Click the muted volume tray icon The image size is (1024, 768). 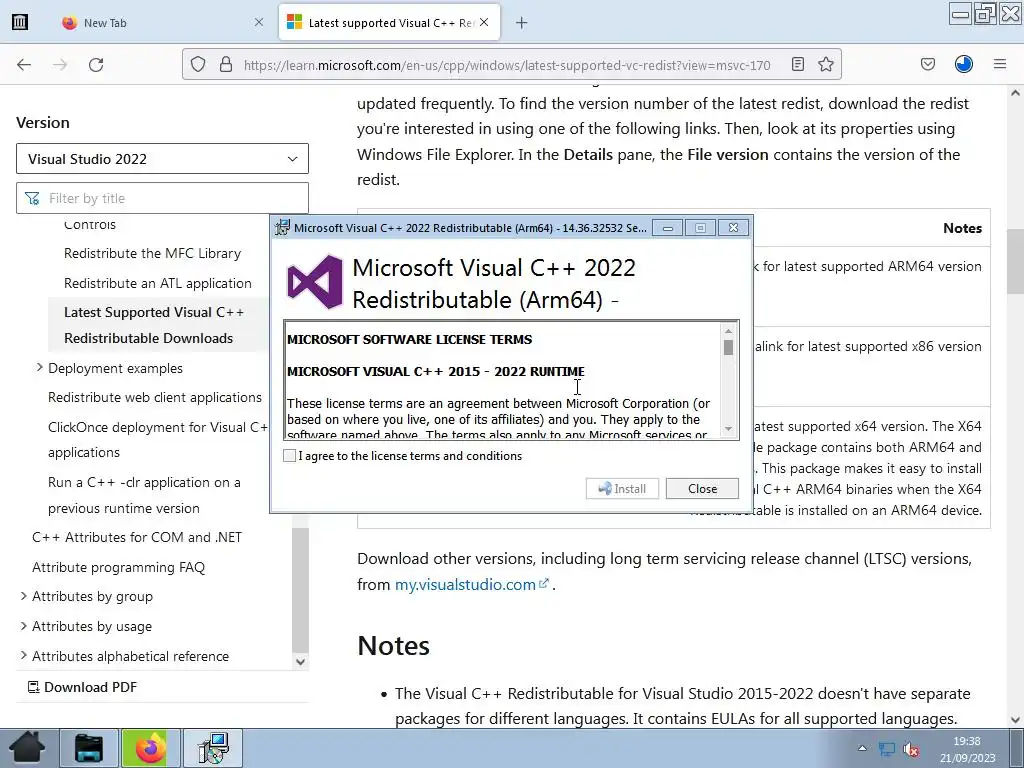911,749
